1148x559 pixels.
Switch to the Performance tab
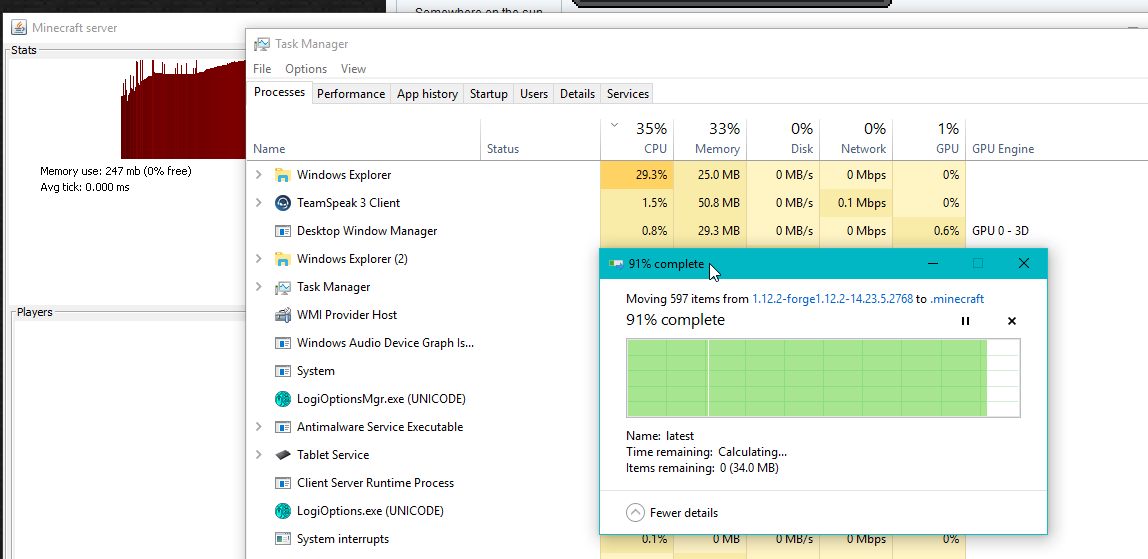point(351,94)
